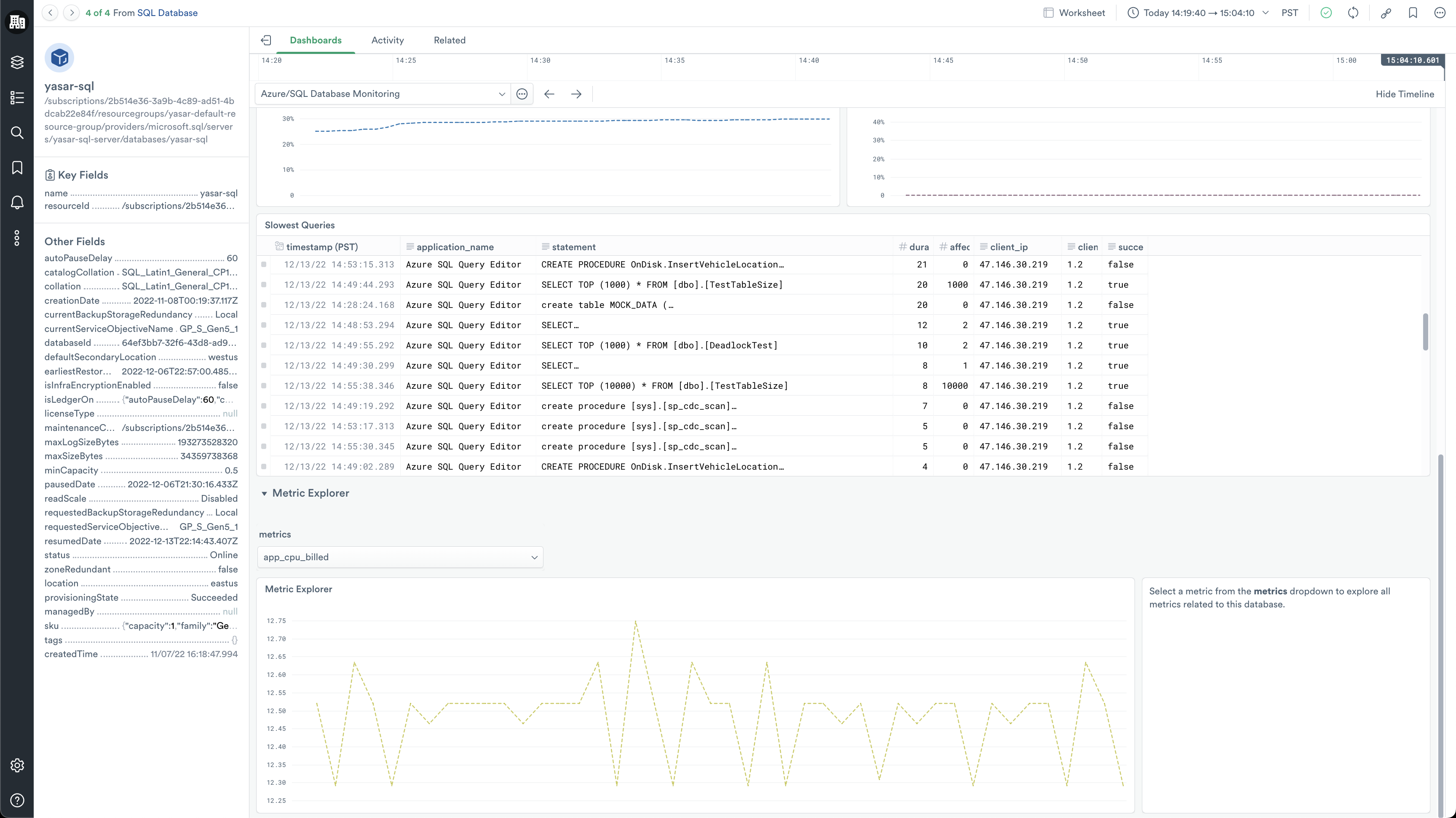Click the datasets layers icon in the sidebar
Screen dimensions: 1456x818
(17, 62)
